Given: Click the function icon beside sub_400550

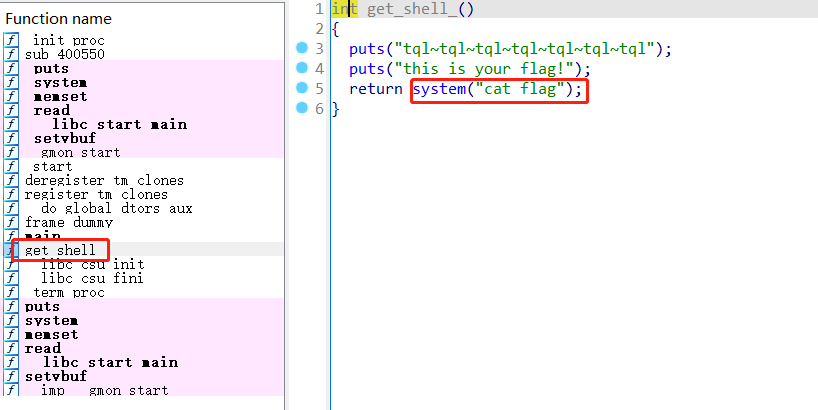Looking at the screenshot, I should (x=11, y=54).
